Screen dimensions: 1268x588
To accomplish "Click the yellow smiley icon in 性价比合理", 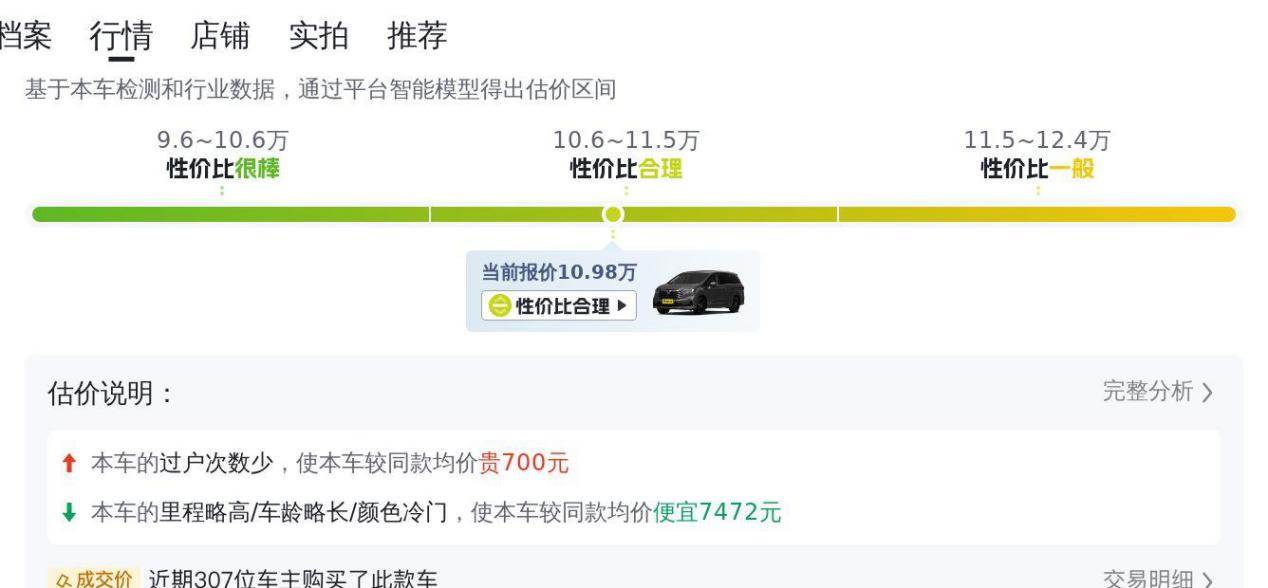I will (x=499, y=306).
